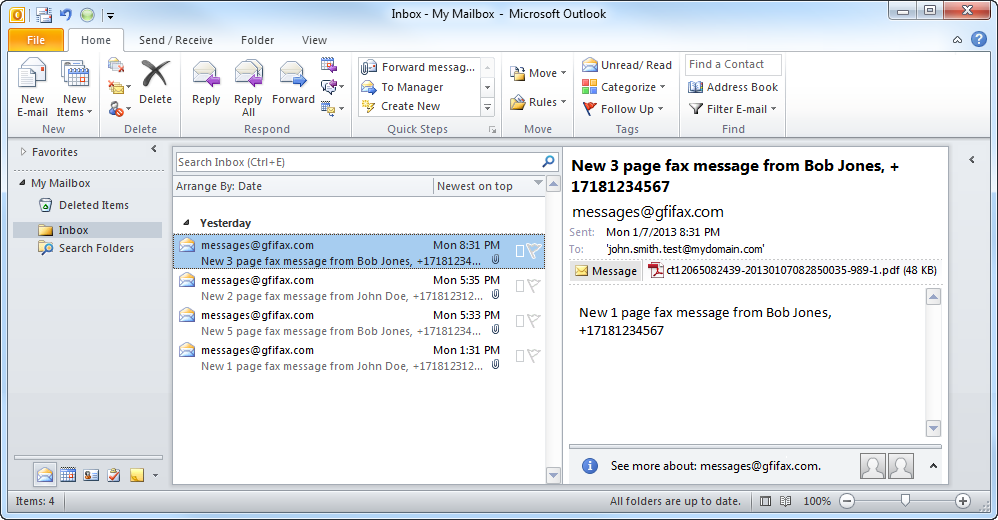Set category on the Mon 5:35 PM message
The width and height of the screenshot is (998, 520).
pyautogui.click(x=520, y=286)
